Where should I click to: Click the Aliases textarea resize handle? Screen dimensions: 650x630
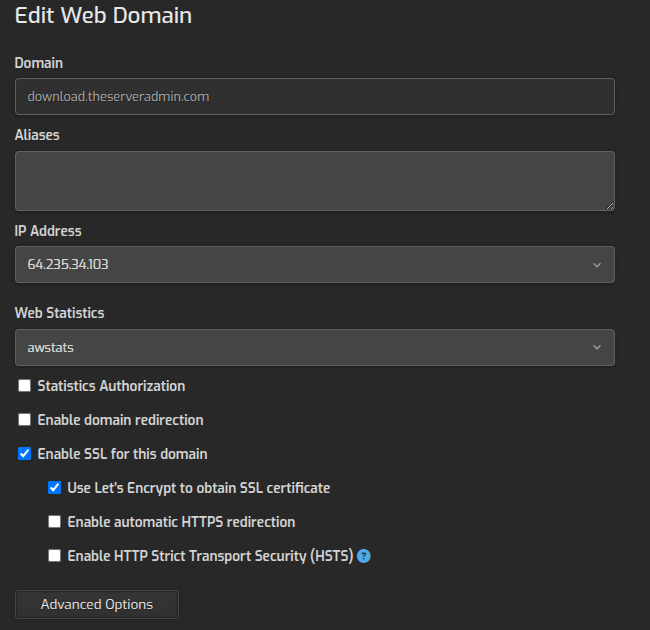click(608, 205)
